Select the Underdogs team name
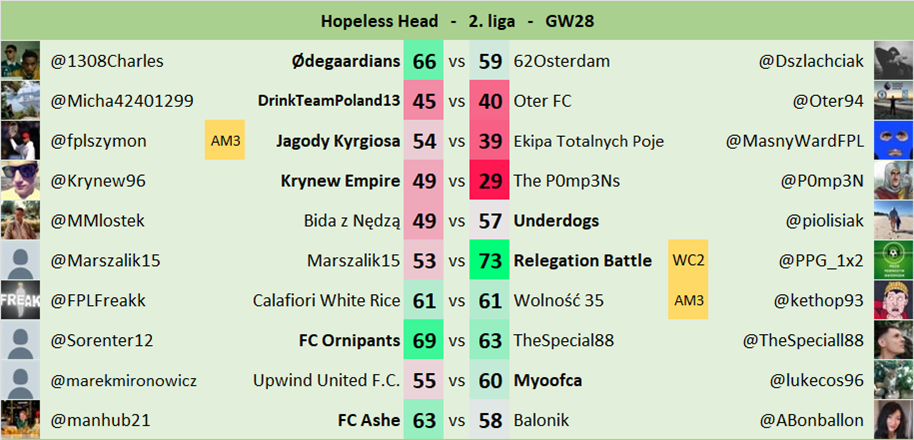914x440 pixels. pos(555,220)
